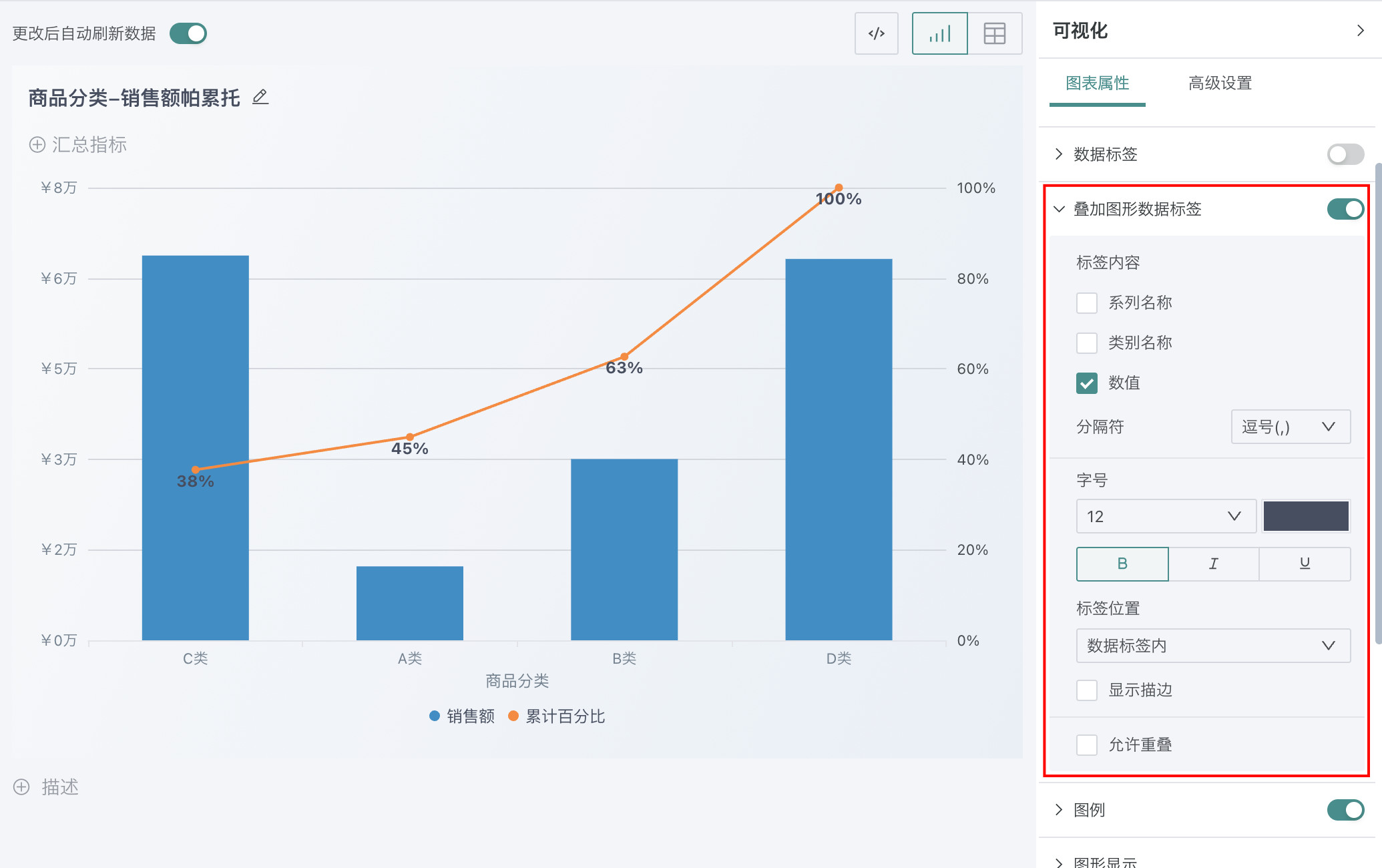Screen dimensions: 1382x868
Task: Open the 分隔符 comma dropdown
Action: click(1290, 427)
